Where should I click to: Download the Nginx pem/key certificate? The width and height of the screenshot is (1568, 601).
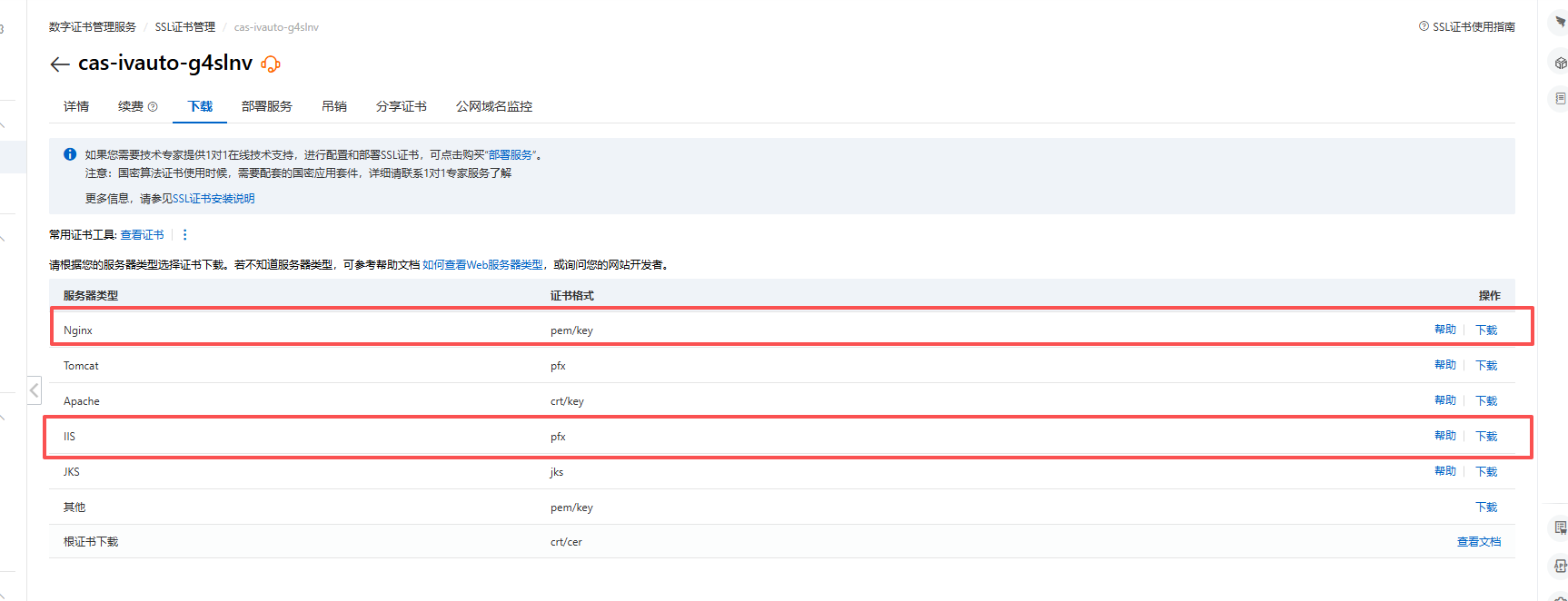[x=1485, y=330]
